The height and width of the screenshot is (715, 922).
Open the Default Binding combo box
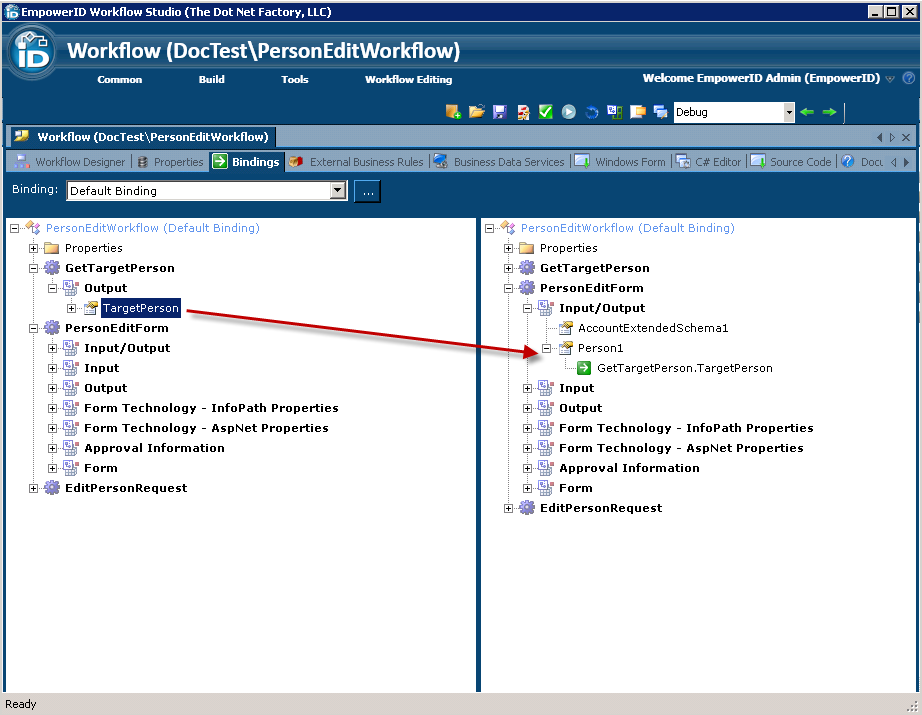coord(337,191)
